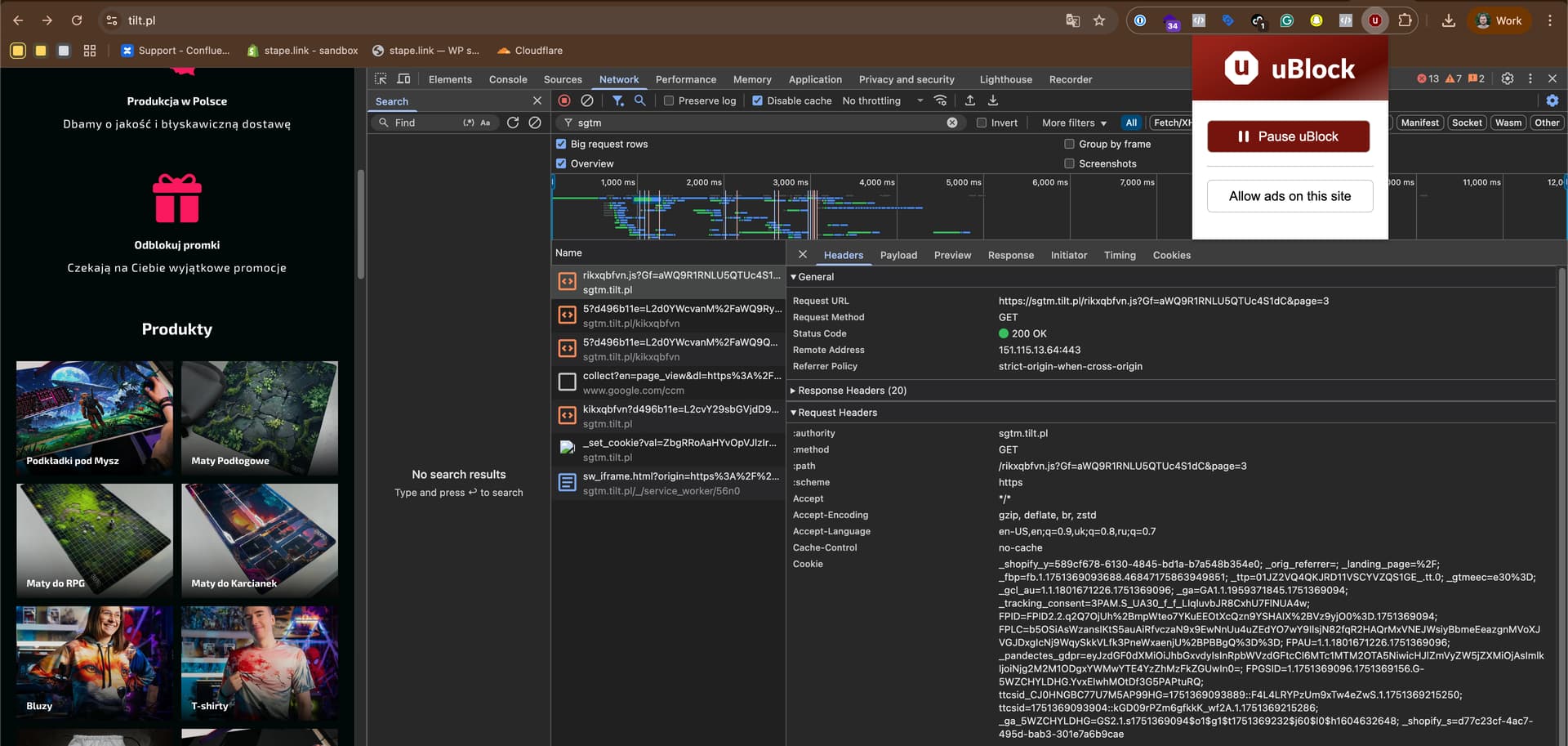
Task: Open DevTools settings gear
Action: 1508,78
